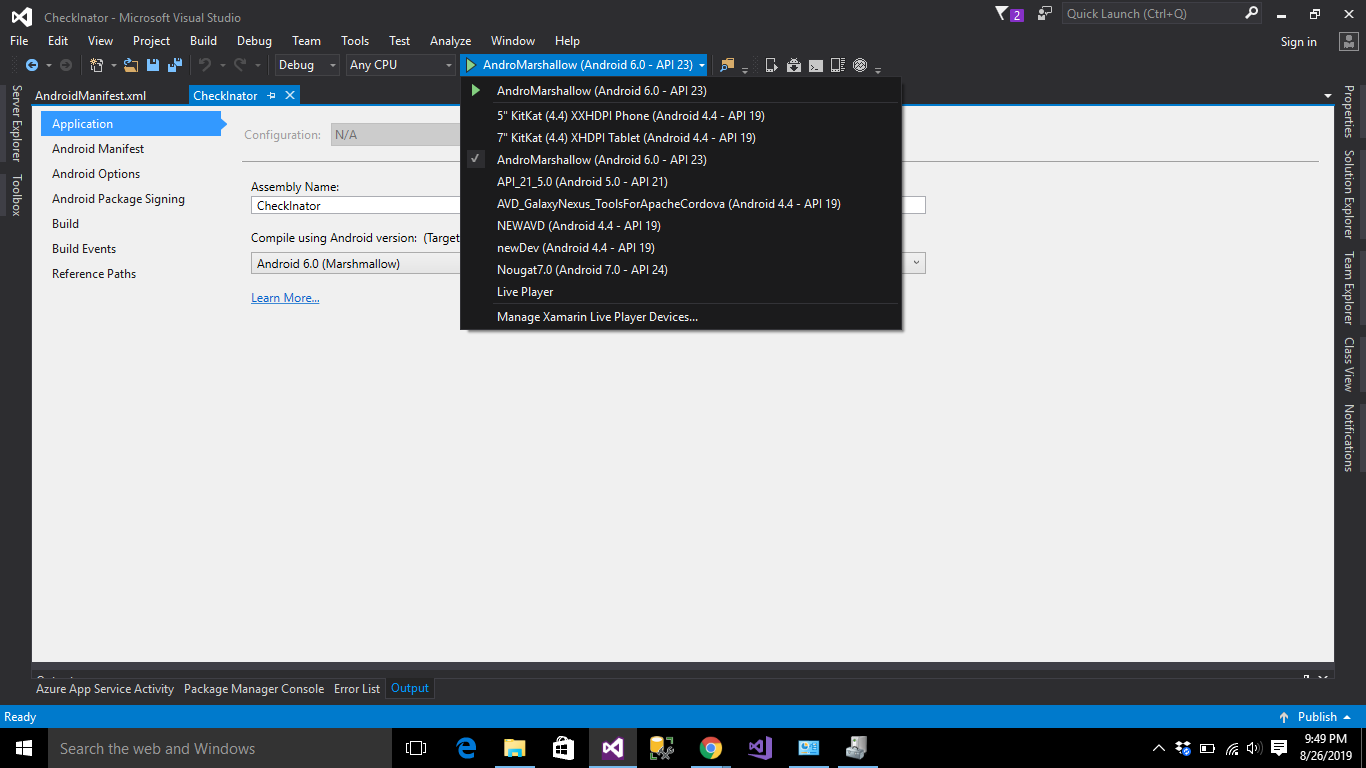Click Sign in link
Screen dimensions: 1366x768
tap(1298, 42)
